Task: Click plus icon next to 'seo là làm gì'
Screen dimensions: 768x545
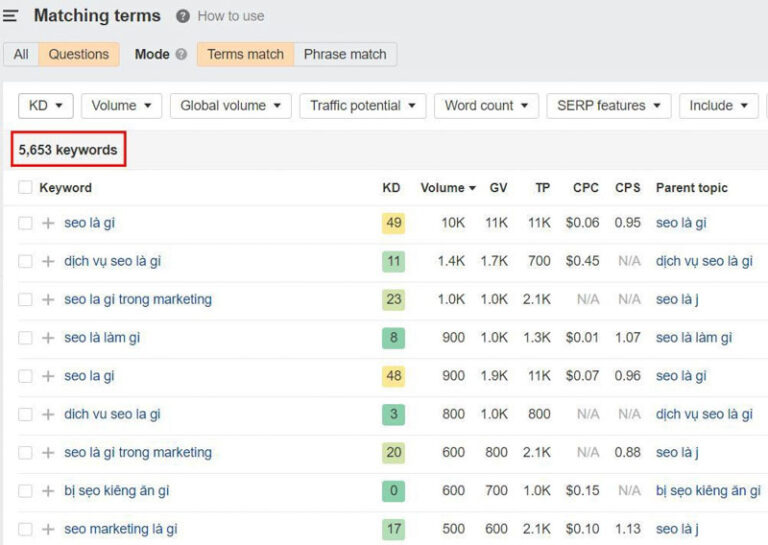Action: click(x=48, y=338)
